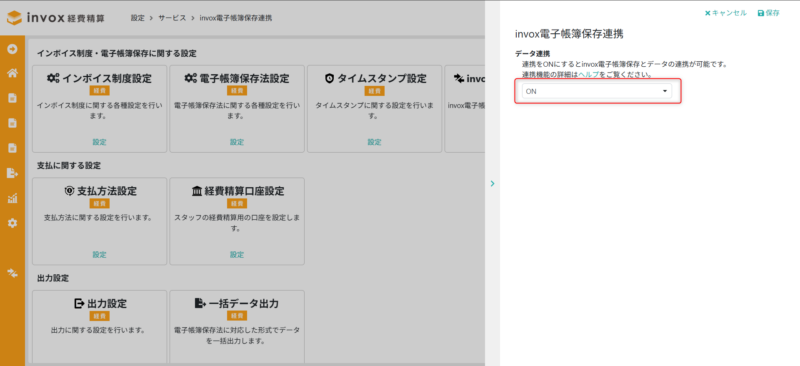This screenshot has height=366, width=800.
Task: Click the 経費 badge on タイムスタンプ設定 card
Action: 374,91
